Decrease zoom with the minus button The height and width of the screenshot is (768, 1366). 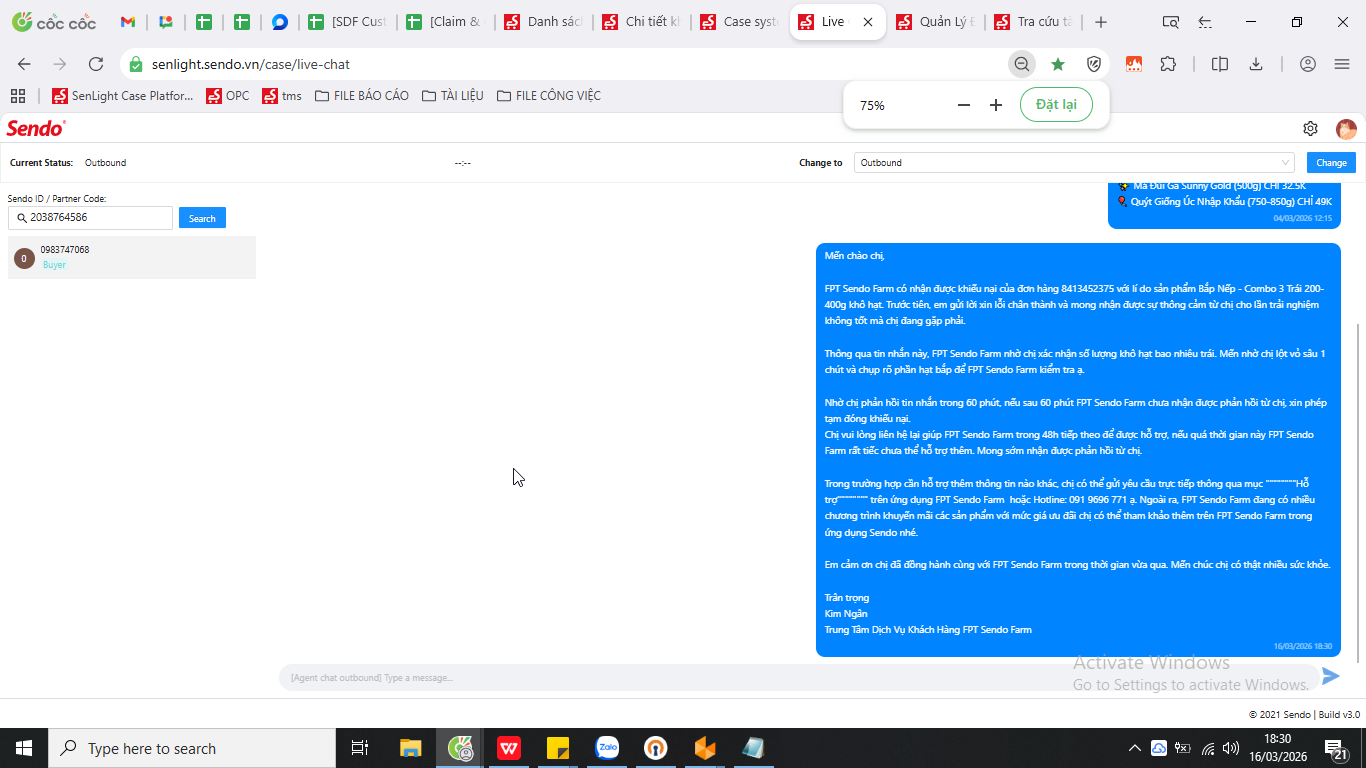point(964,105)
